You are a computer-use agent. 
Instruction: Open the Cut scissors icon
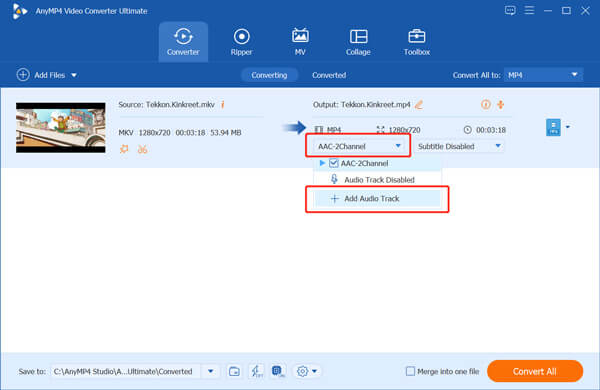[x=142, y=149]
